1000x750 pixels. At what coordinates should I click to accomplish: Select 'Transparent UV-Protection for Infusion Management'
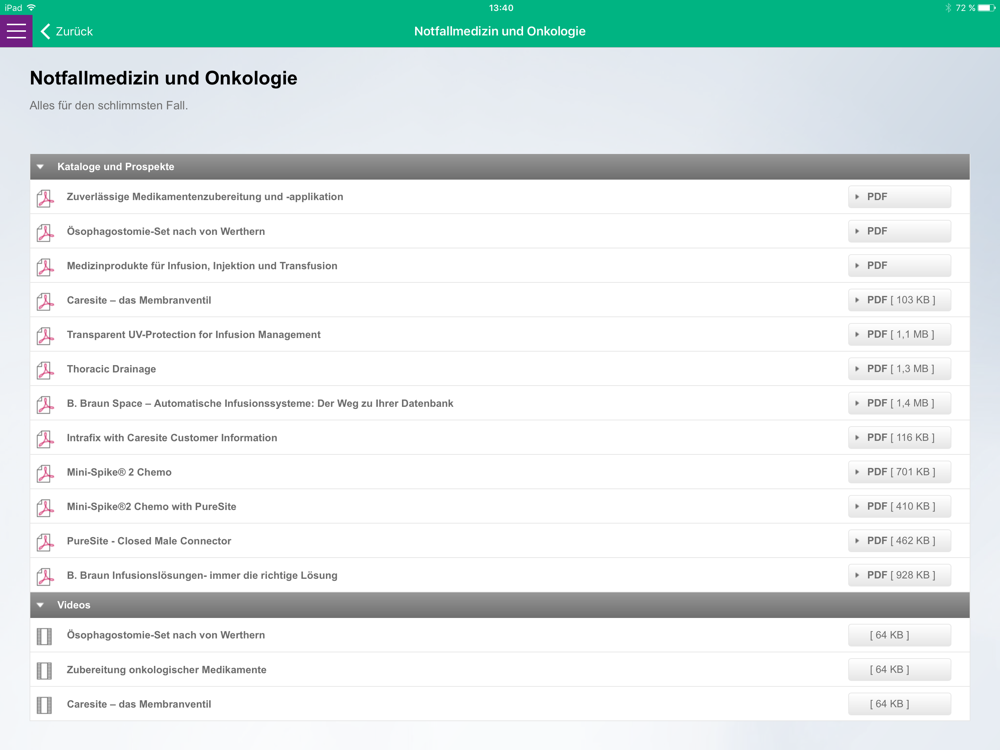click(x=194, y=334)
